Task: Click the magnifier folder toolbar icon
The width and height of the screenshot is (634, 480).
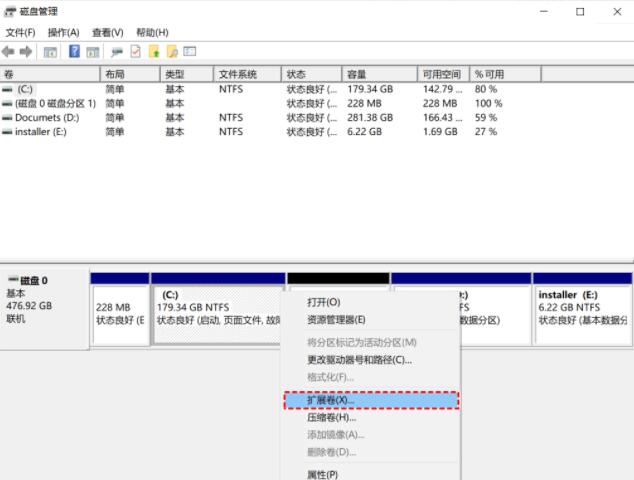Action: point(172,52)
